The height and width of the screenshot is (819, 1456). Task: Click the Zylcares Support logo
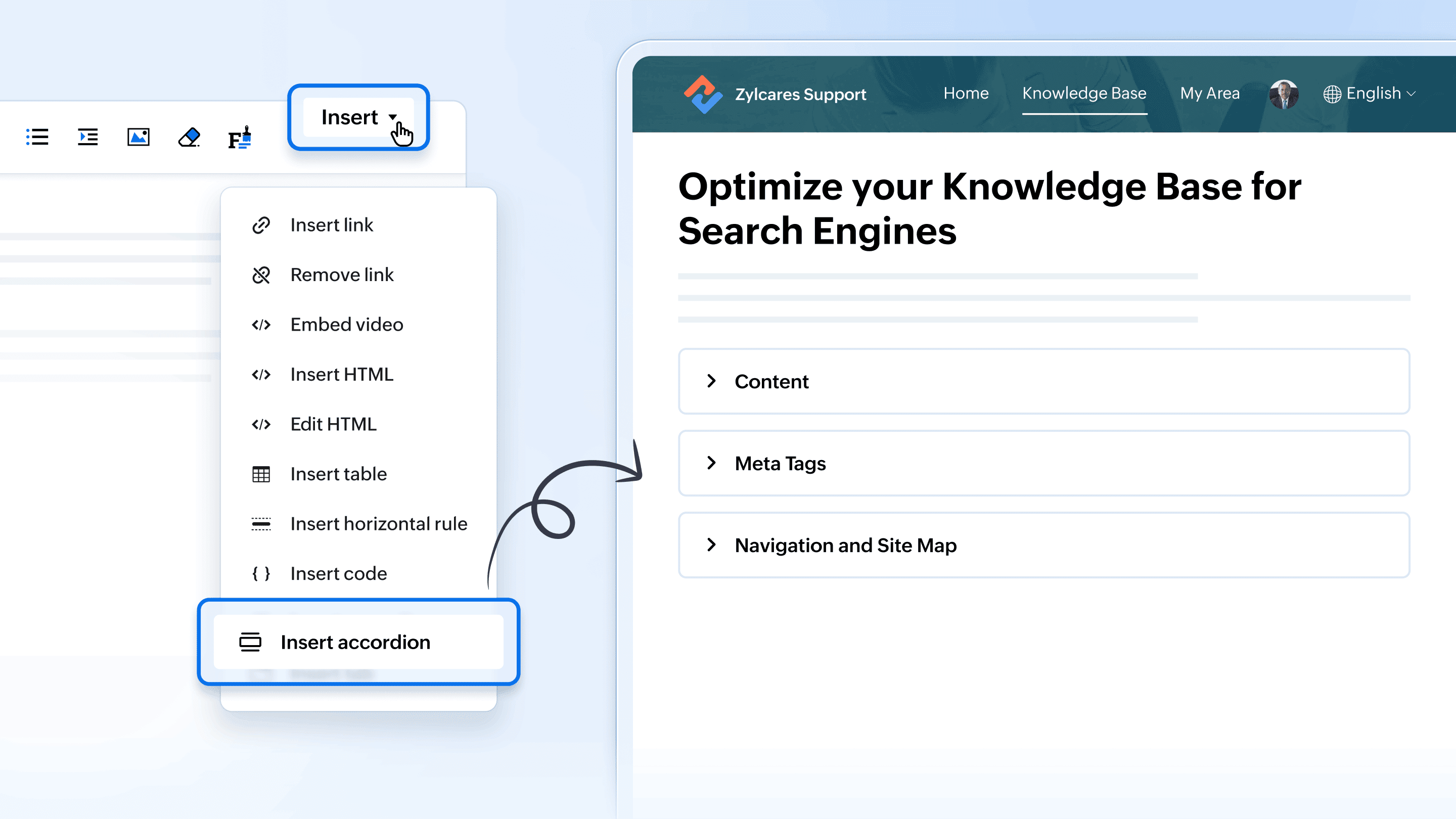point(703,94)
